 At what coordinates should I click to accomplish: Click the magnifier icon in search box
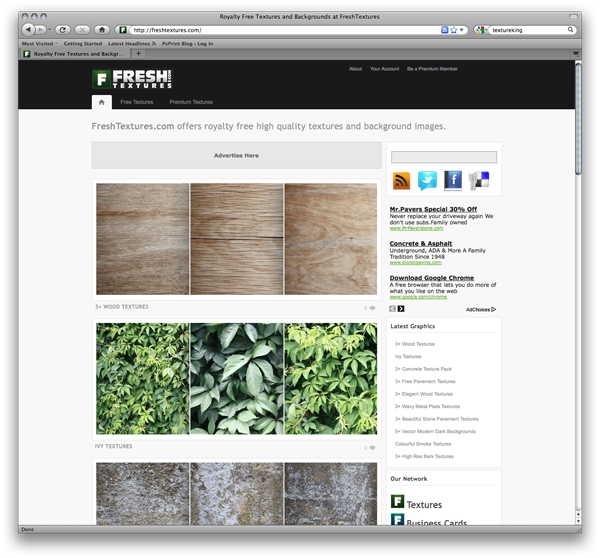[570, 29]
